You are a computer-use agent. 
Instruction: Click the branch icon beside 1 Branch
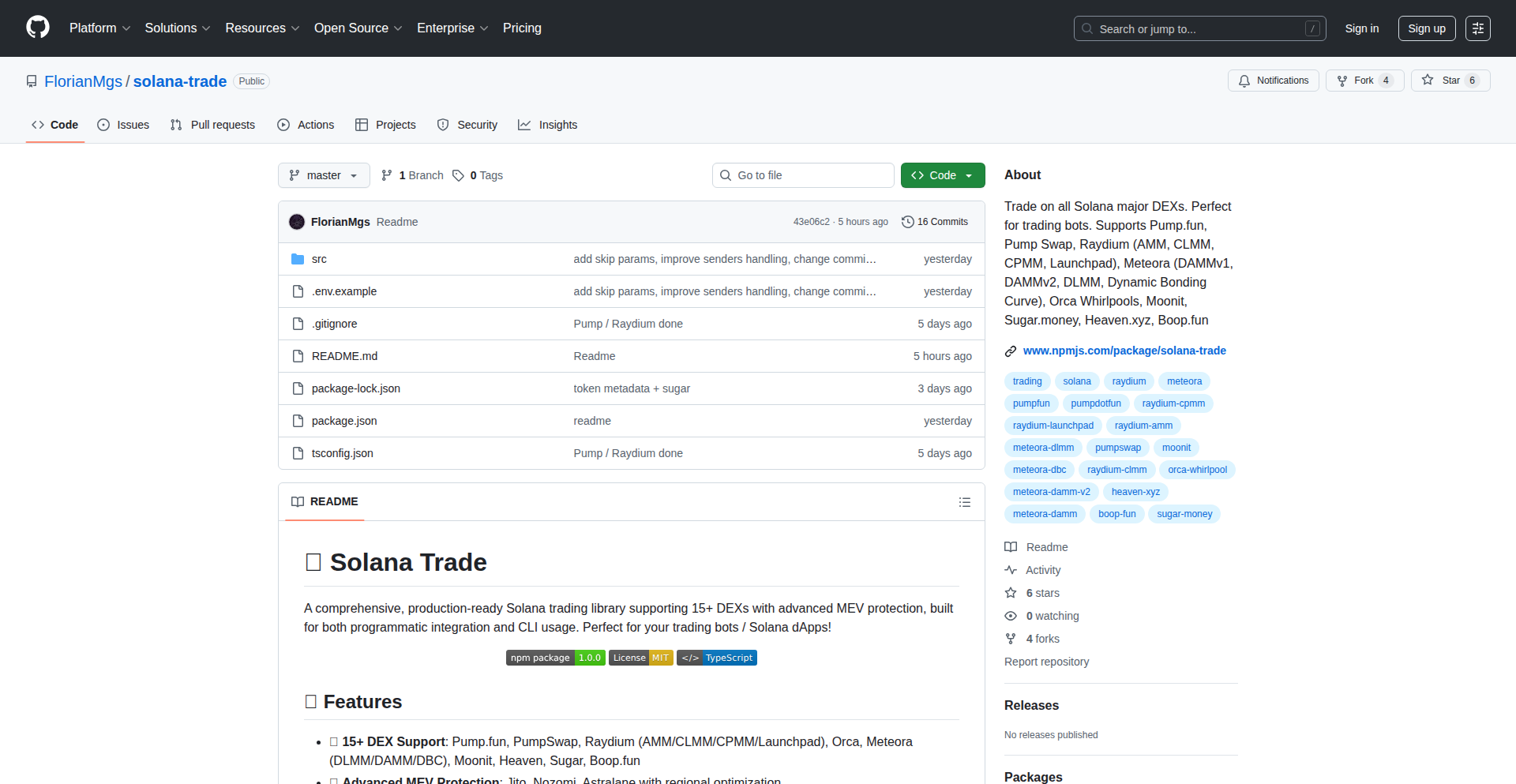[387, 175]
